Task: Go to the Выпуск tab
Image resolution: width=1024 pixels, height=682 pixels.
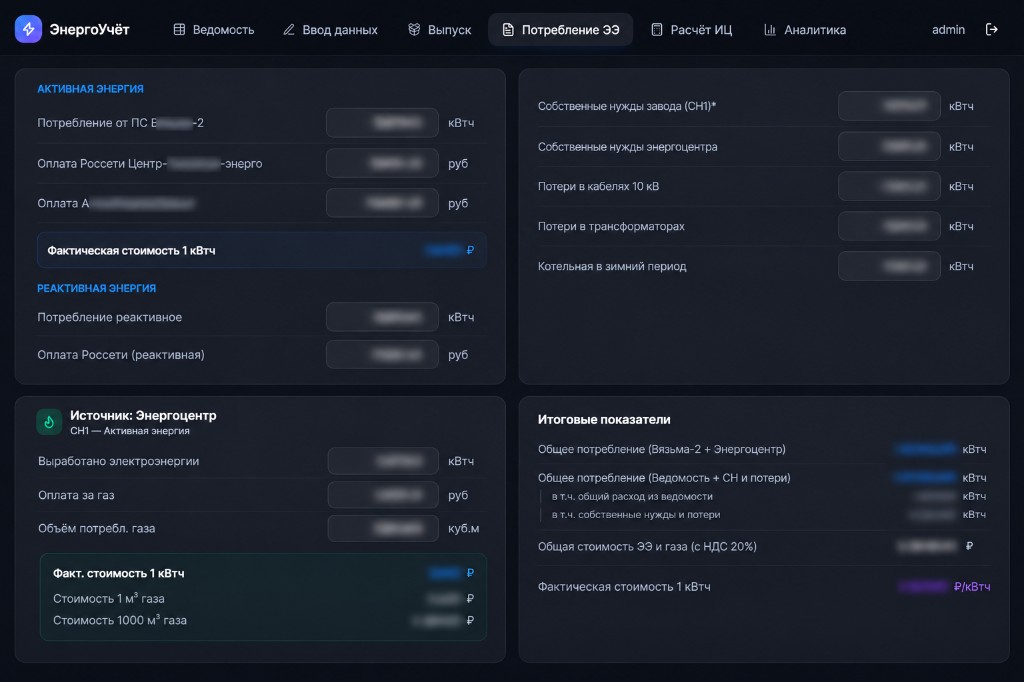Action: [440, 29]
